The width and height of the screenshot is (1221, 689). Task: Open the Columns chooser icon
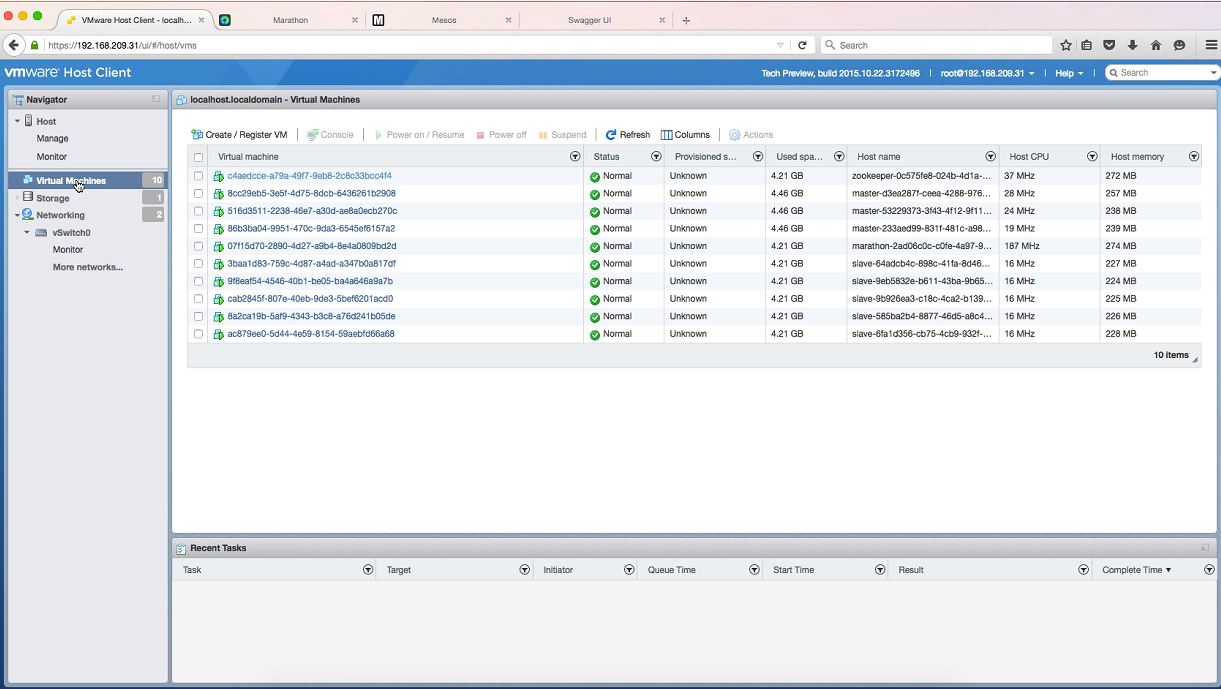tap(667, 135)
